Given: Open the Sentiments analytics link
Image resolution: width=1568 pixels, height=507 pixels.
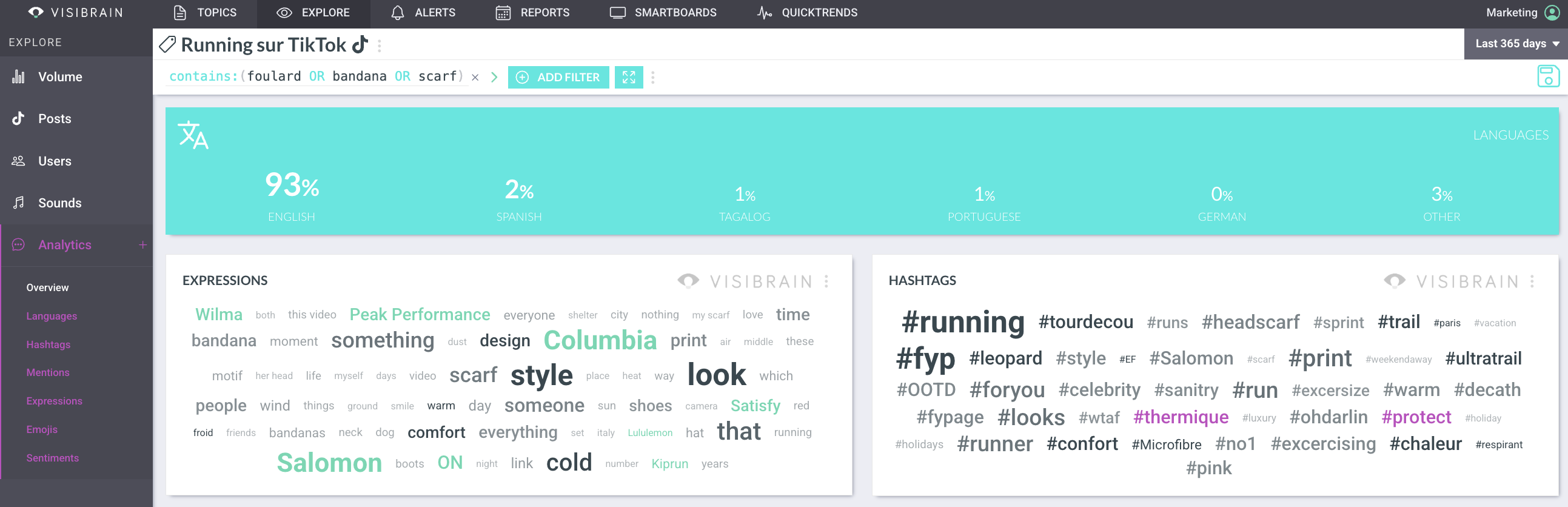Looking at the screenshot, I should pyautogui.click(x=52, y=458).
